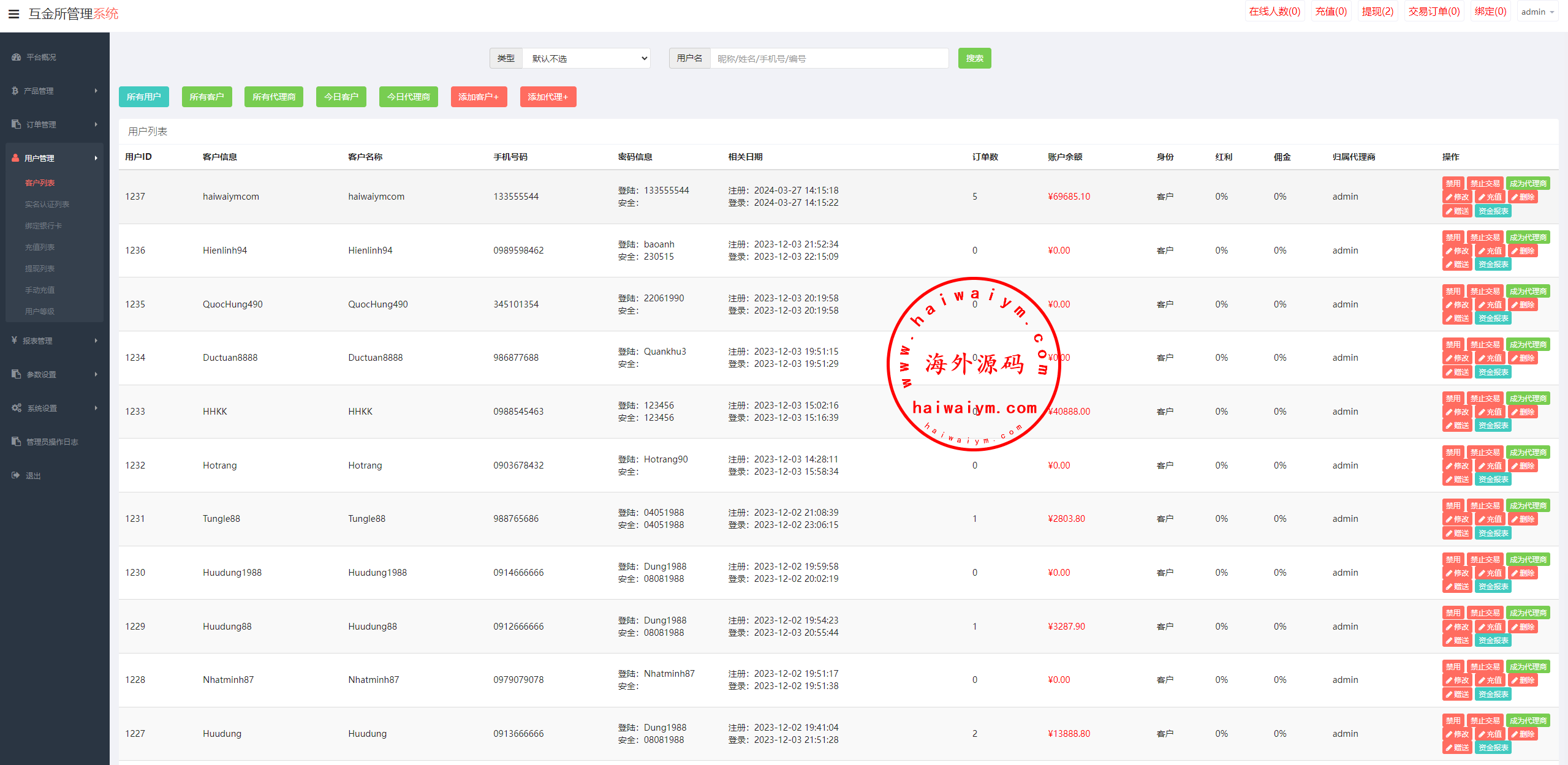
Task: Click the 系统设置 gears icon
Action: coord(17,408)
